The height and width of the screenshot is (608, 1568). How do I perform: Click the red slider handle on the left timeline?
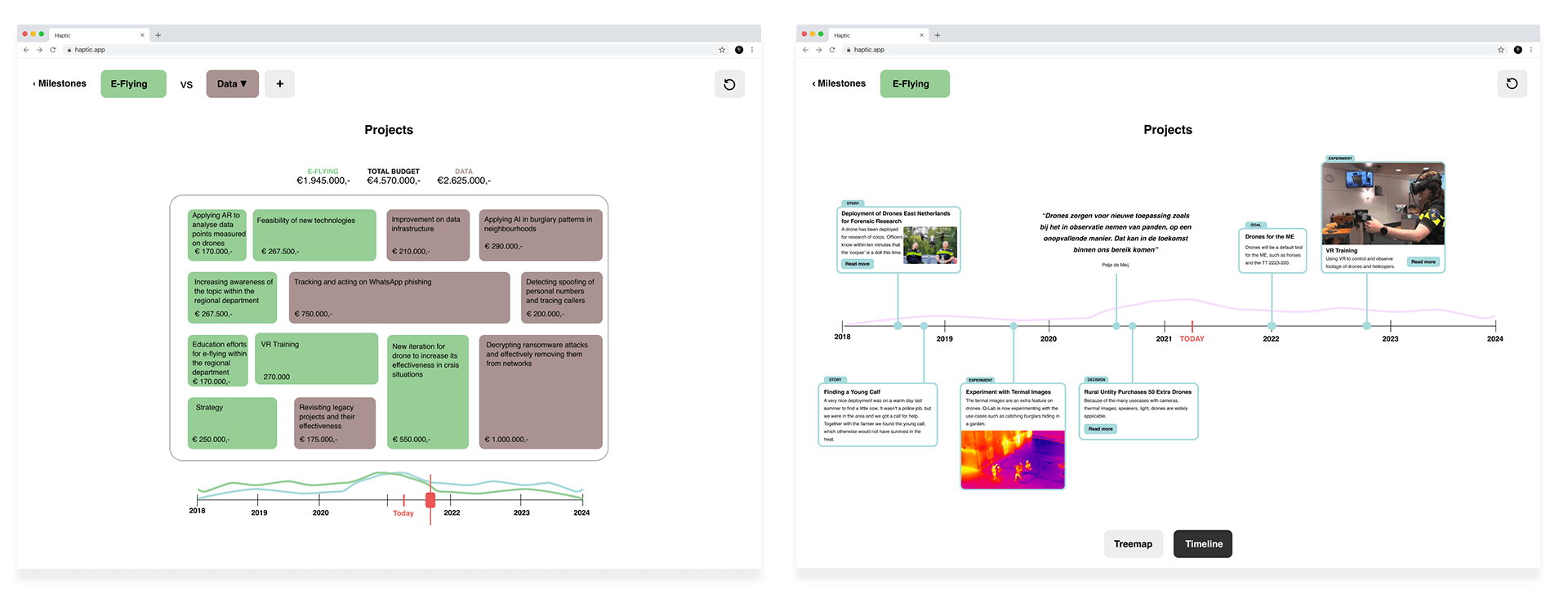[430, 500]
